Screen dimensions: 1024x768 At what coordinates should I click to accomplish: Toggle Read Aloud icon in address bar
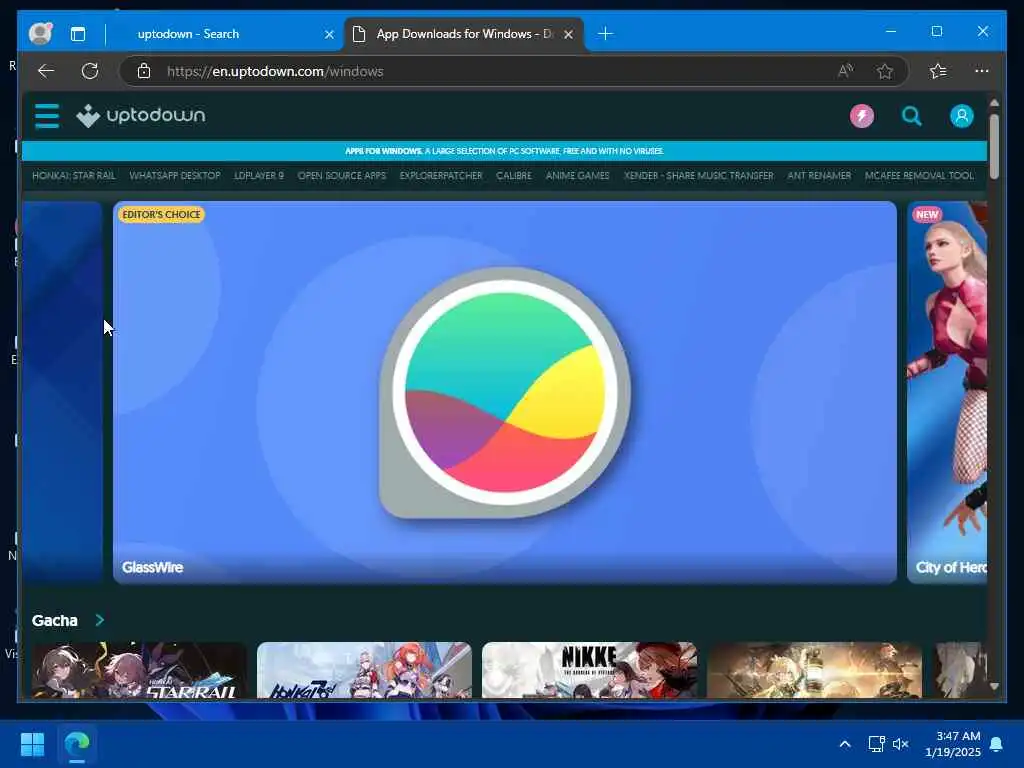point(845,71)
